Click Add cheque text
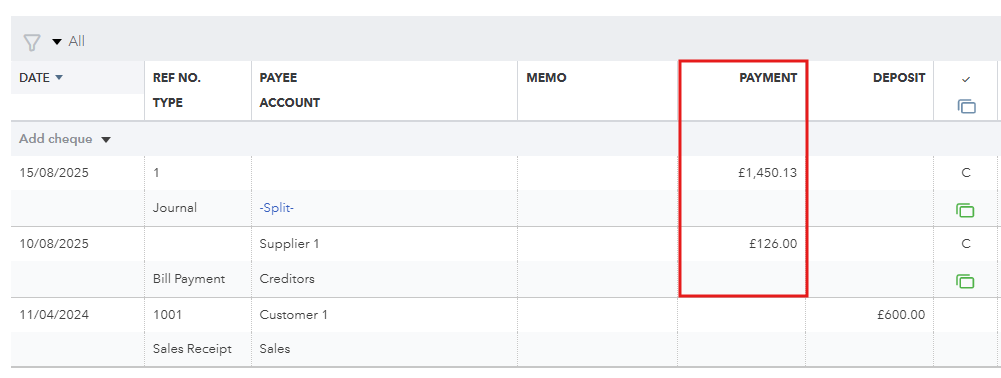 point(56,139)
